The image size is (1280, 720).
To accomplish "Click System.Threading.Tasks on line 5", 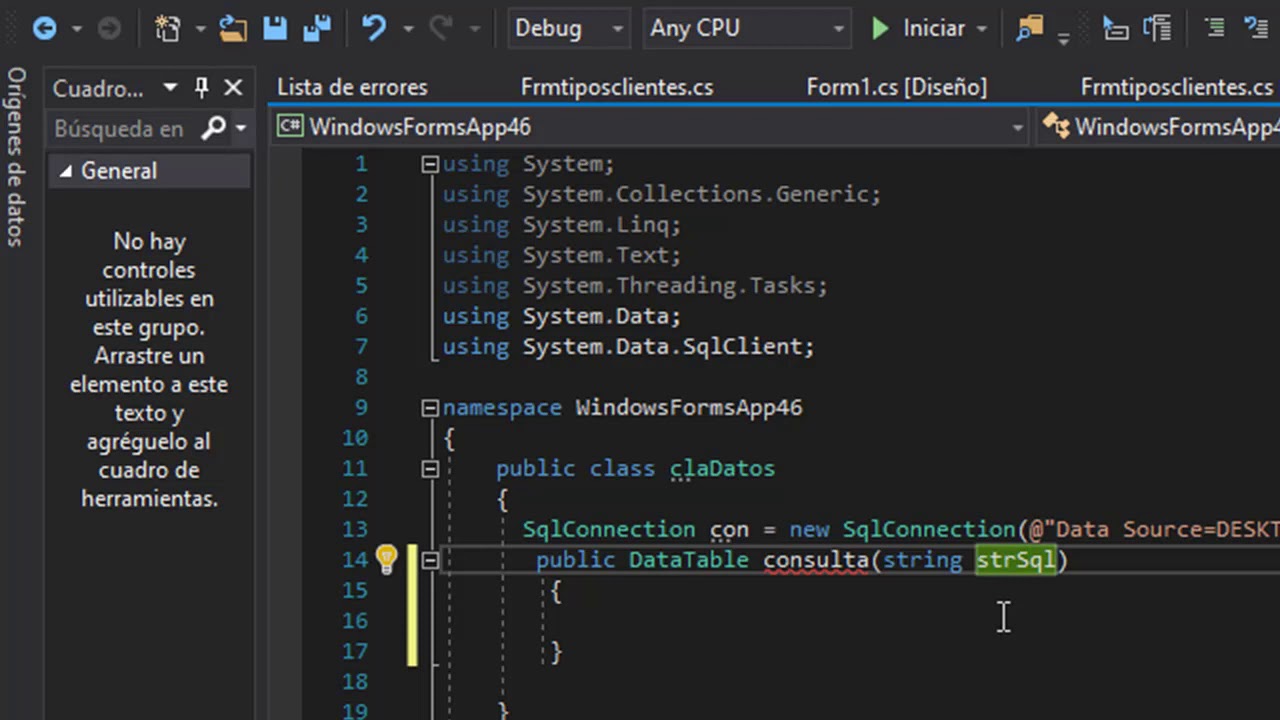I will tap(668, 286).
